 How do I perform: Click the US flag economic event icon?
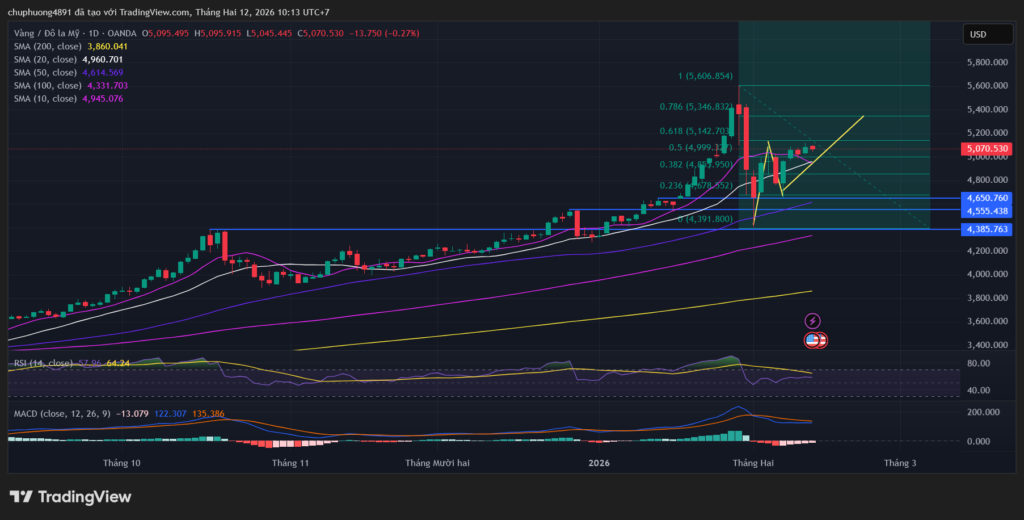815,340
